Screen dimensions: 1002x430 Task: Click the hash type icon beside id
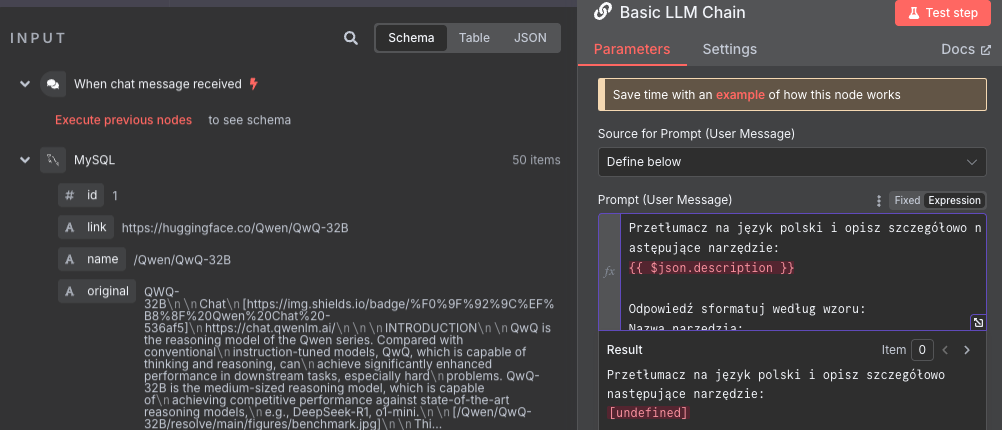click(69, 196)
